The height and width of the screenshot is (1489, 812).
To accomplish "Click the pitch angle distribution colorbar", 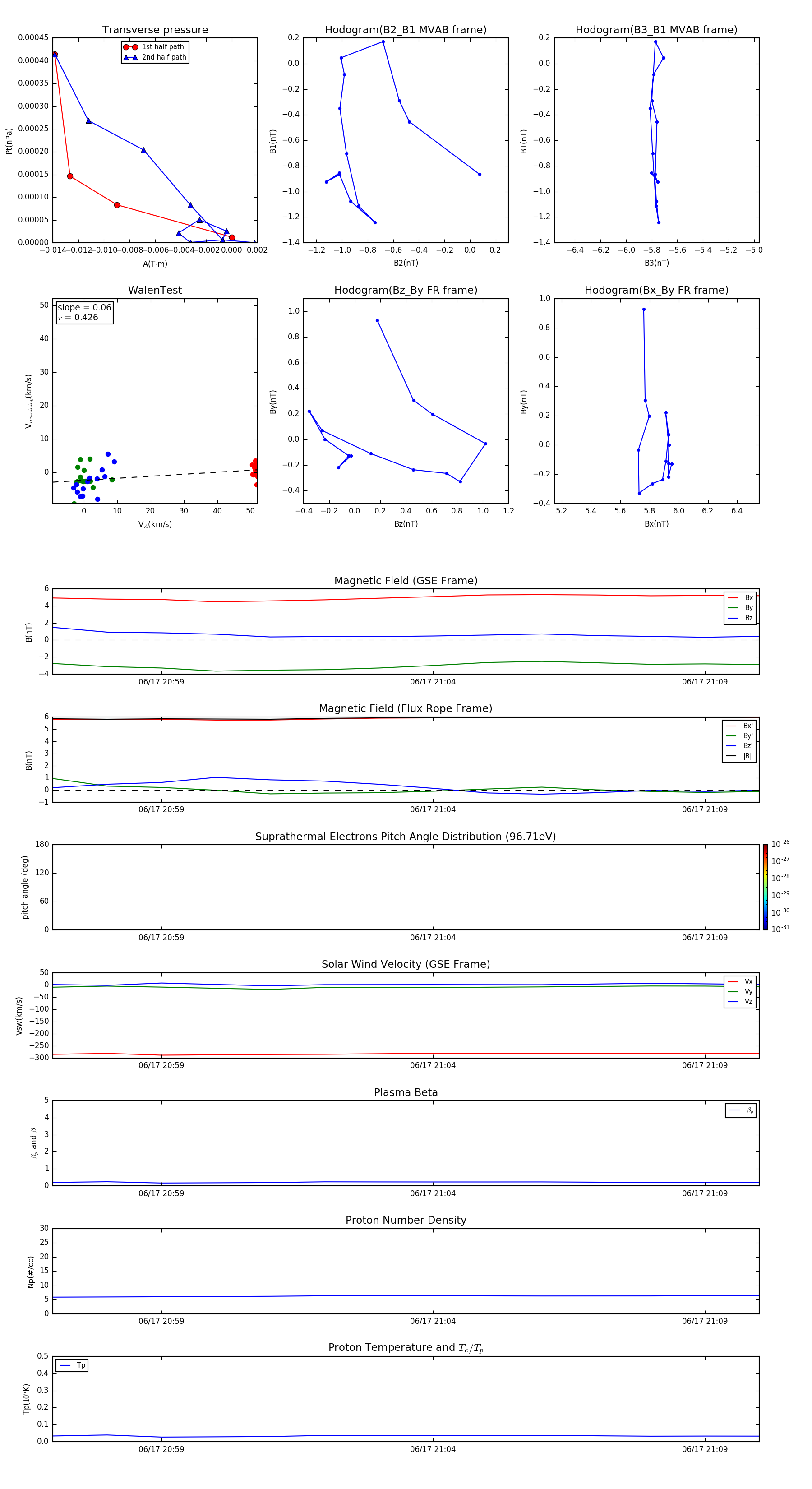I will [x=765, y=887].
